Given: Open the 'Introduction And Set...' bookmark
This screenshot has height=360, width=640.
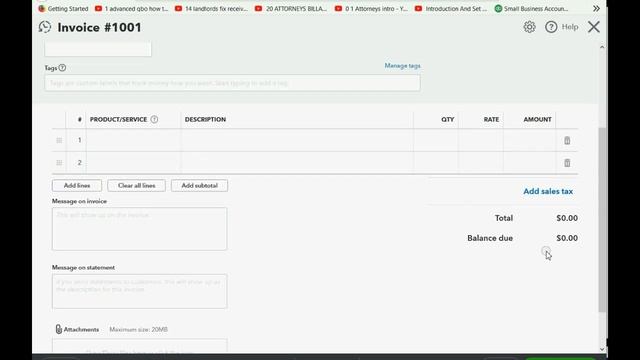Looking at the screenshot, I should coord(451,8).
